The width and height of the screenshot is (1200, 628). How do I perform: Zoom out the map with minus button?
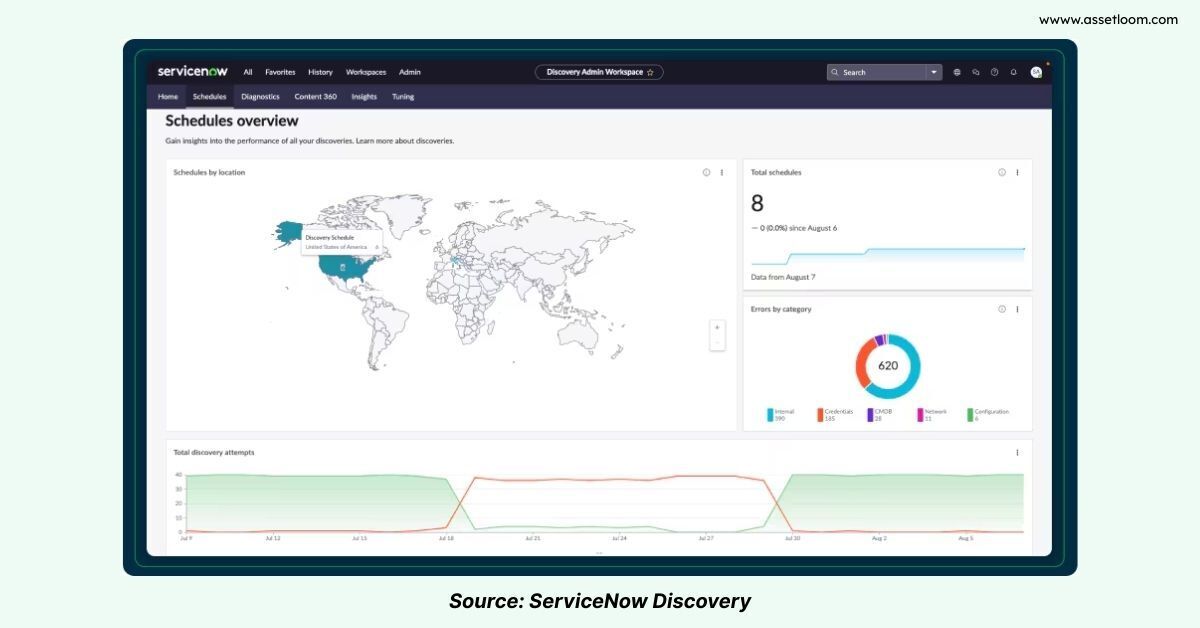click(717, 343)
